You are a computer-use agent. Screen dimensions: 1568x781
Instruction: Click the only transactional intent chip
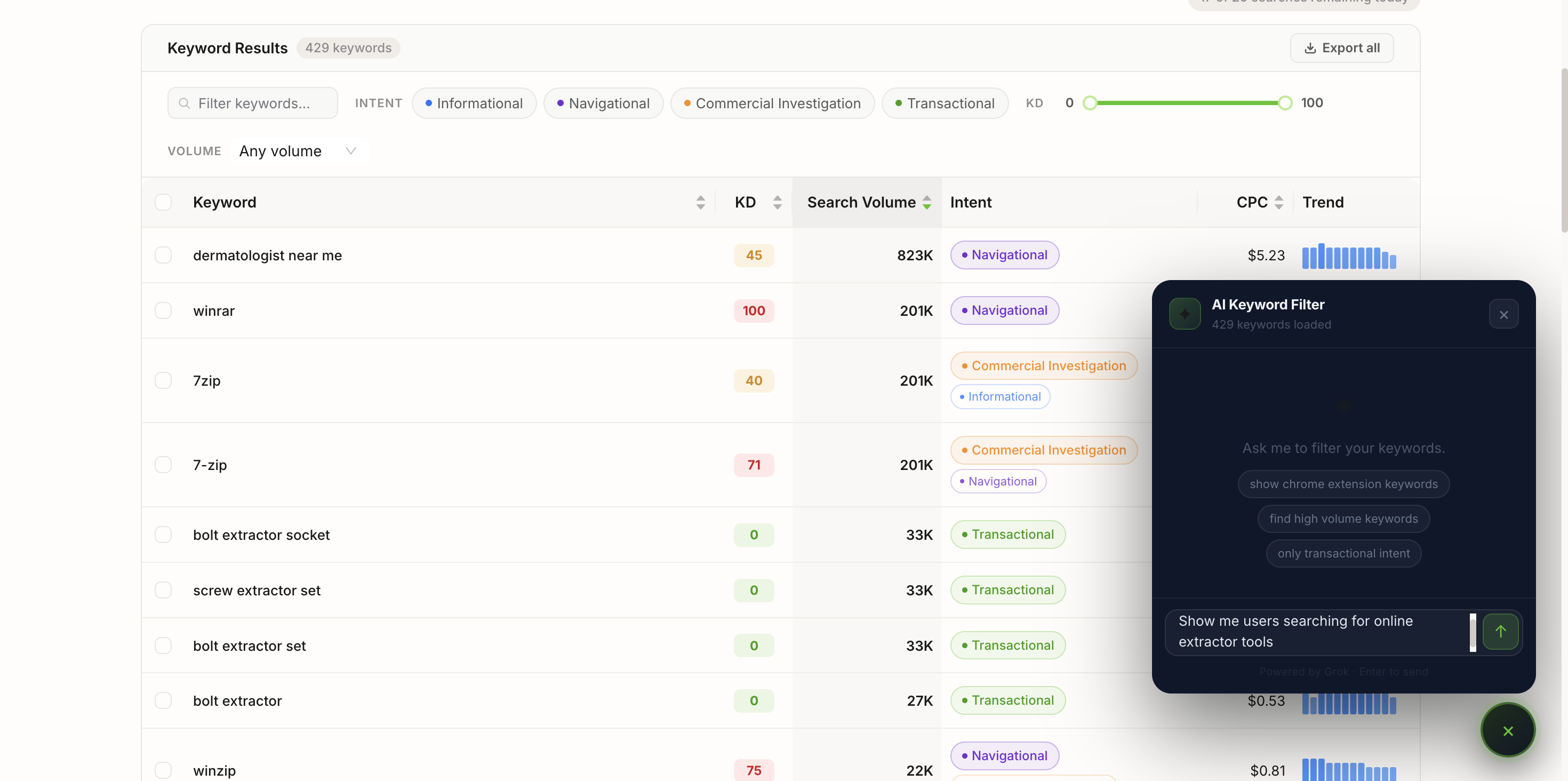pyautogui.click(x=1343, y=553)
